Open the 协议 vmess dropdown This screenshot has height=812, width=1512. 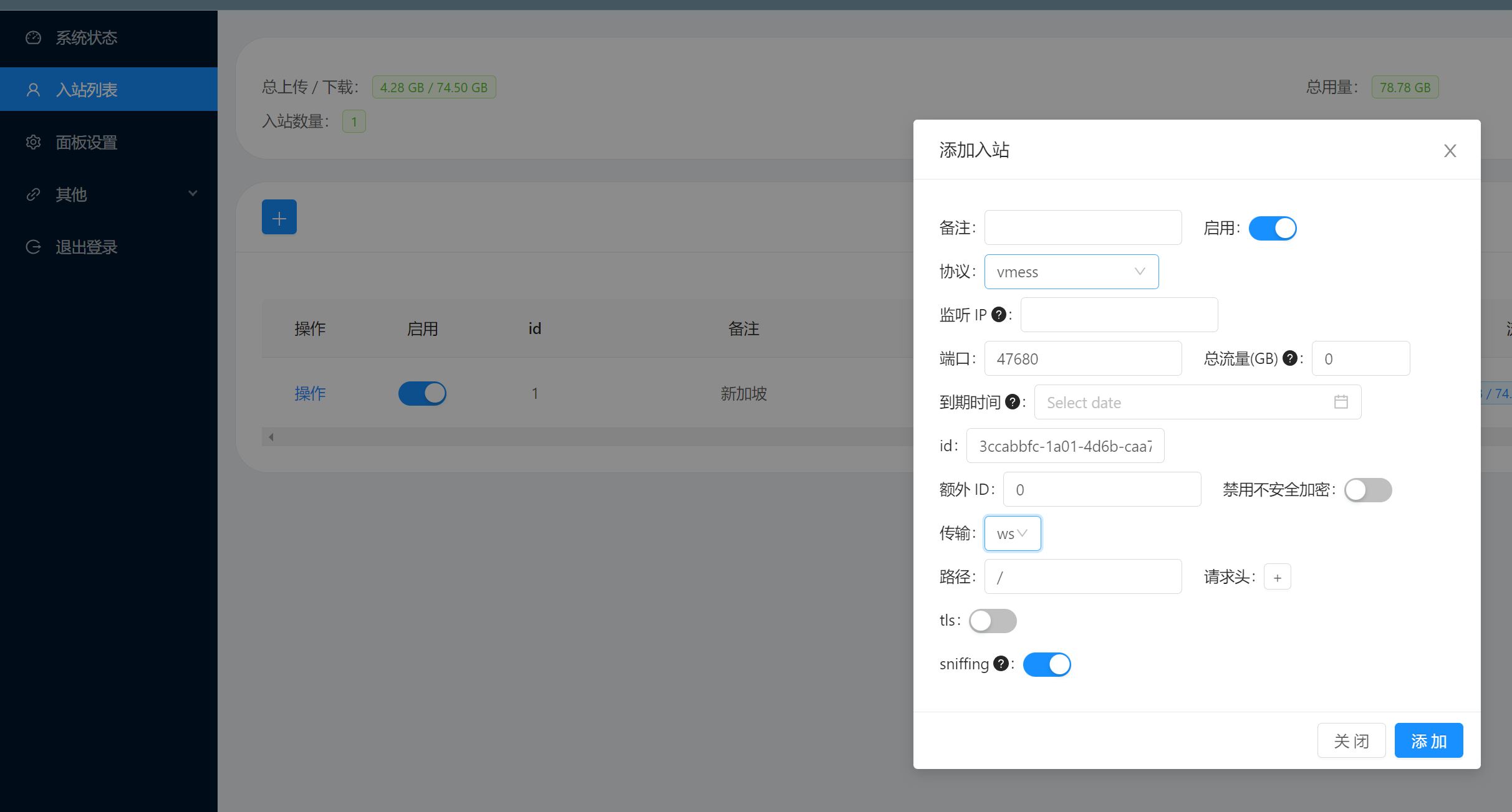click(1071, 272)
